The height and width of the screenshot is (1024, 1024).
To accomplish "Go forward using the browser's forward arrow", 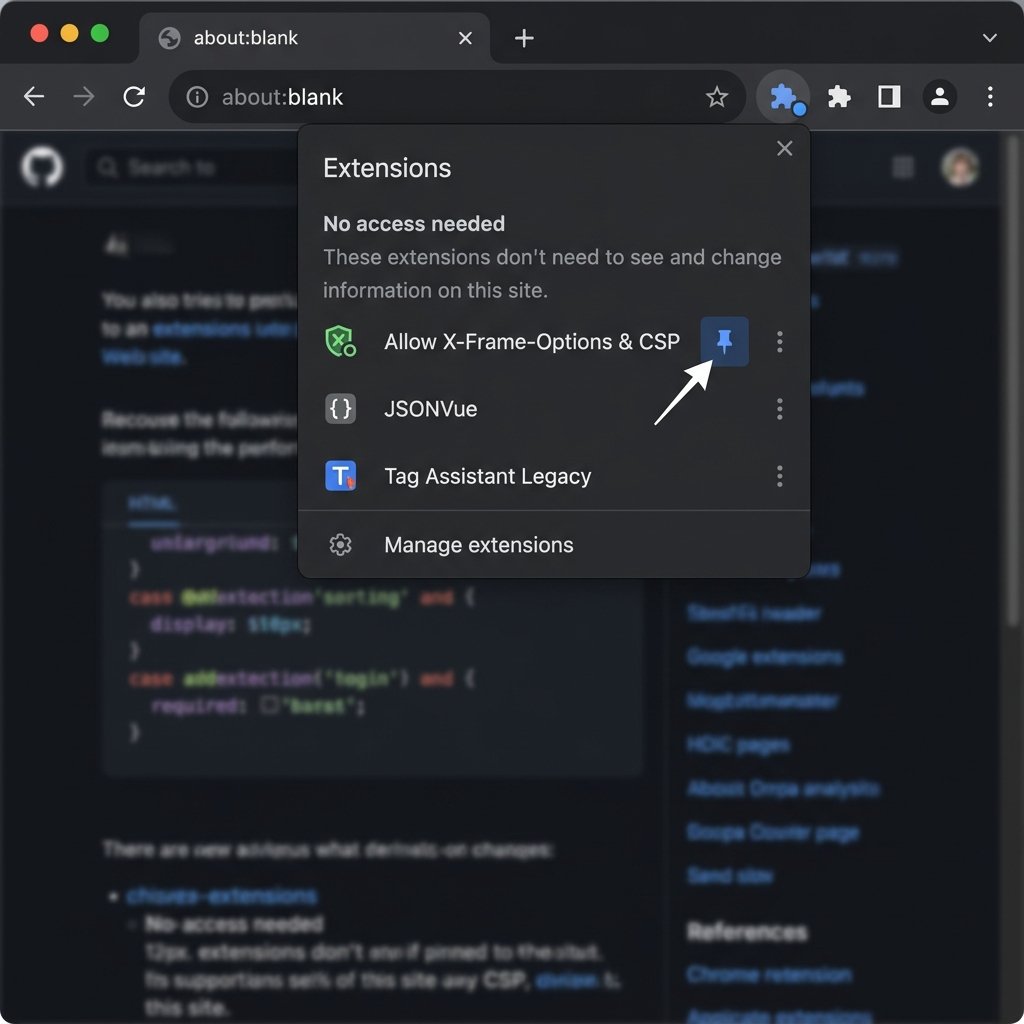I will click(84, 97).
